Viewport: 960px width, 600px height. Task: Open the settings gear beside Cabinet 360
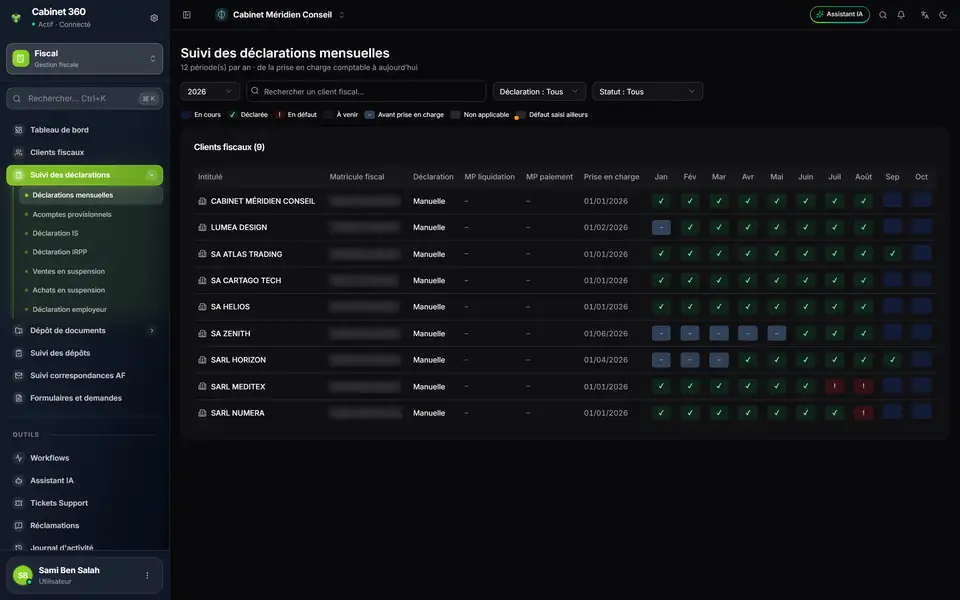coord(154,18)
